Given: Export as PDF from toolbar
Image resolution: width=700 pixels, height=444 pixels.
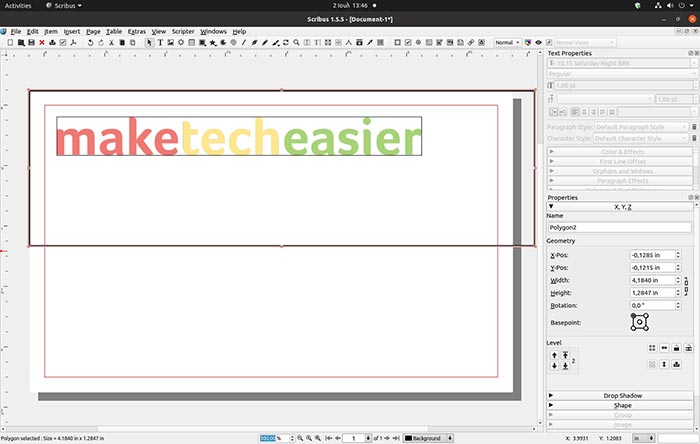Looking at the screenshot, I should click(73, 42).
